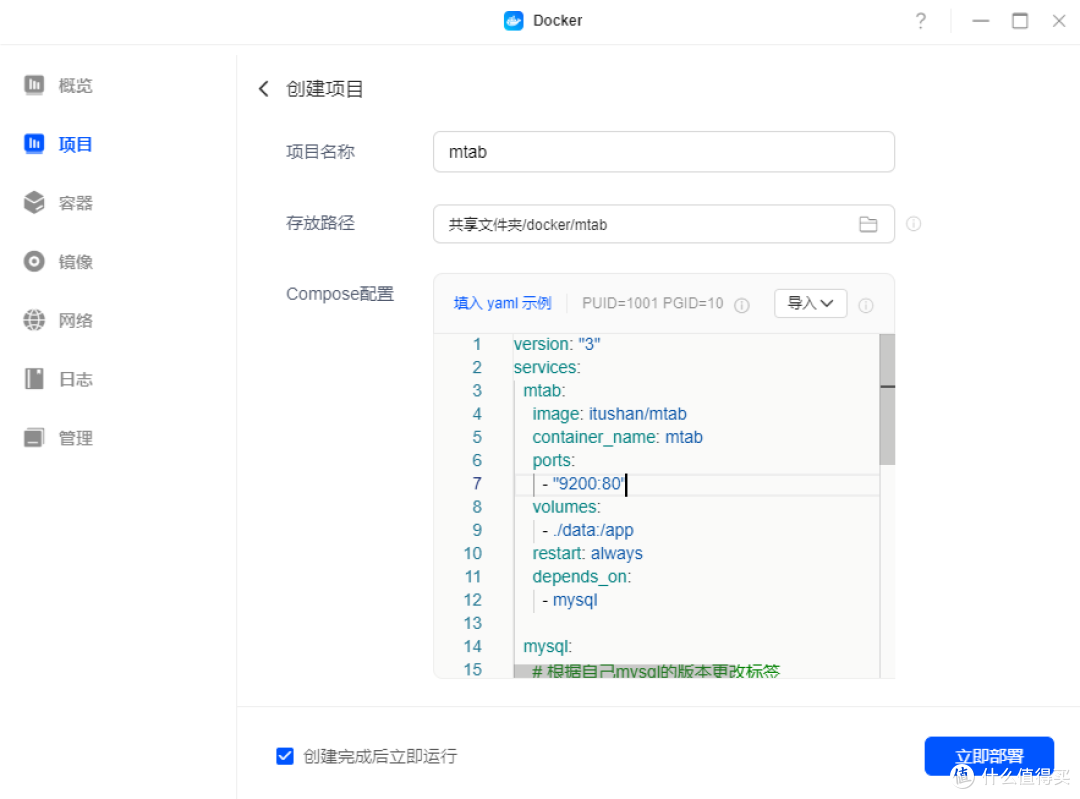Click the Docker whale logo in title bar
1080x799 pixels.
[x=513, y=20]
